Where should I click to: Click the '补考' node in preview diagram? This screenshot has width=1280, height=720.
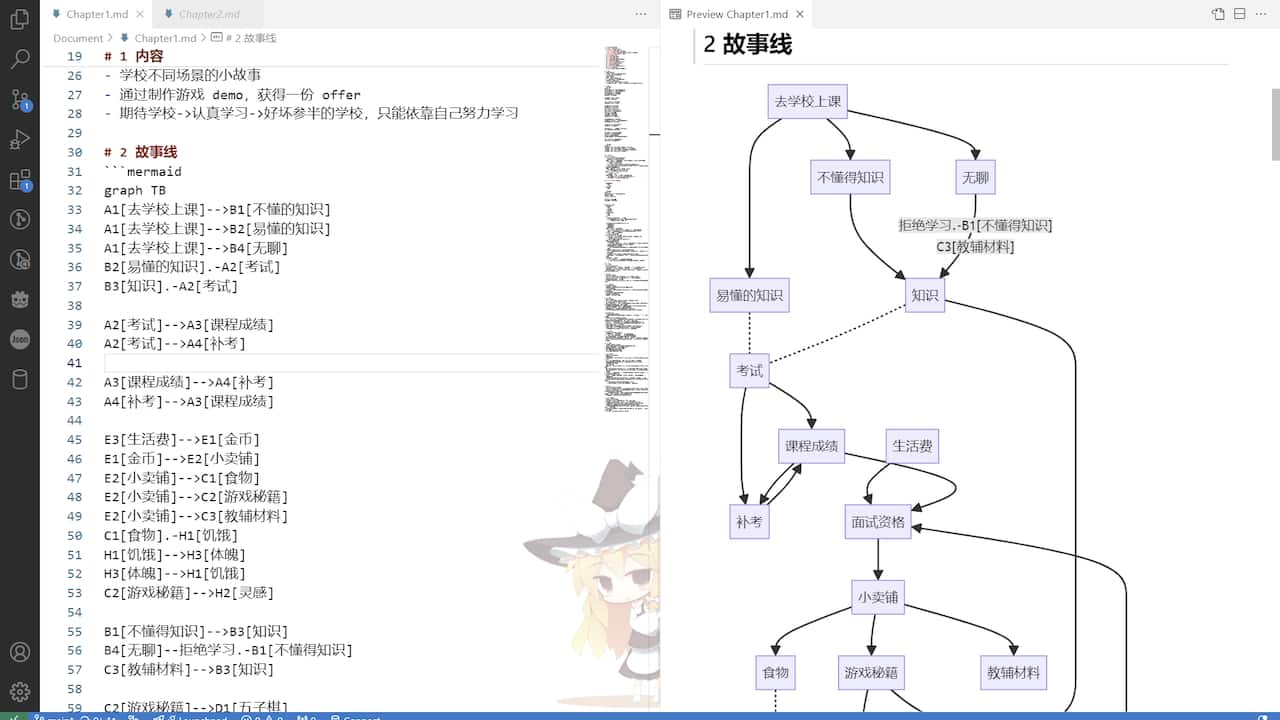(x=750, y=521)
